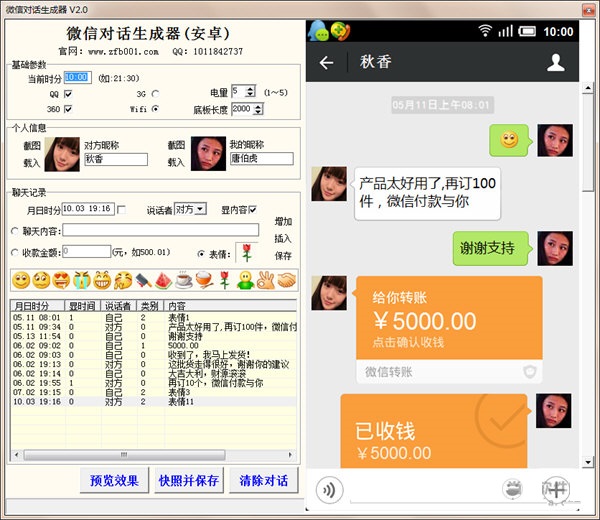Increase the 底板长度 stepper value

point(258,107)
